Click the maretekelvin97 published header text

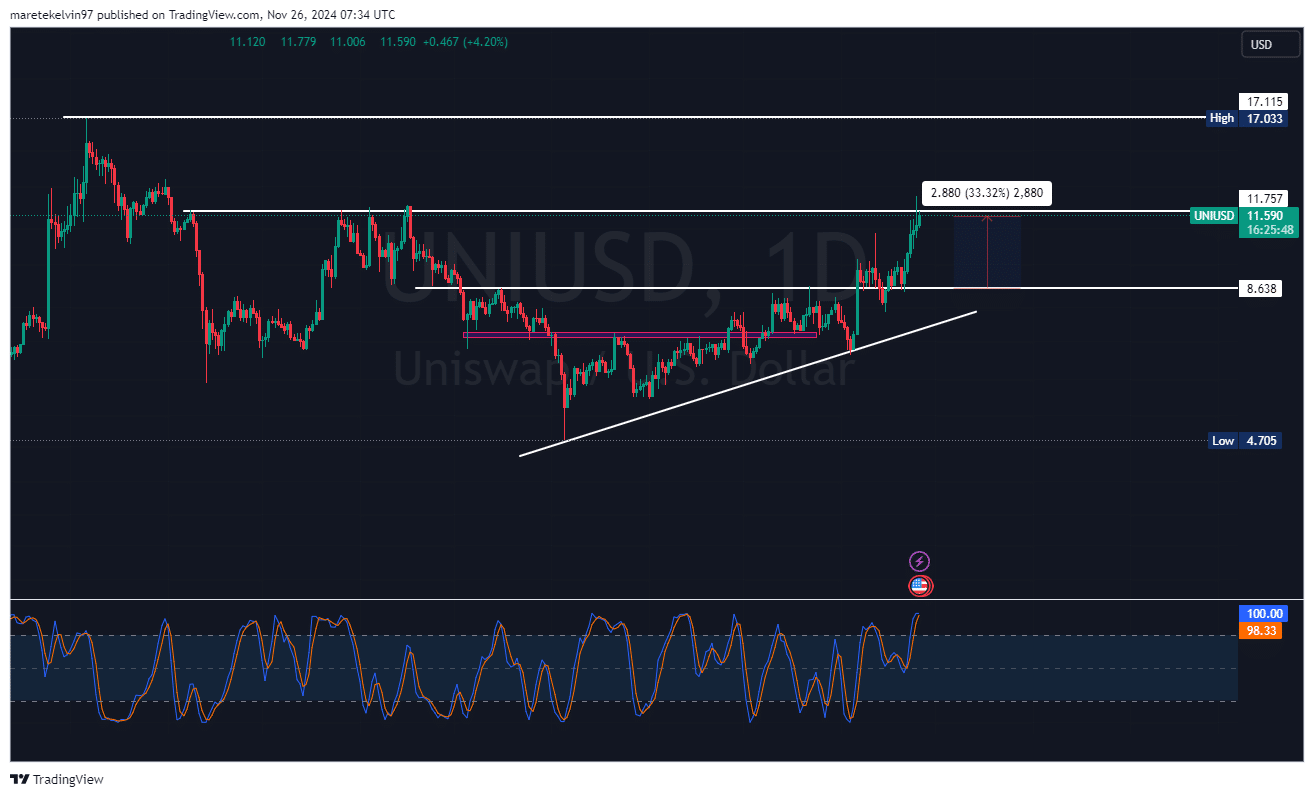202,15
